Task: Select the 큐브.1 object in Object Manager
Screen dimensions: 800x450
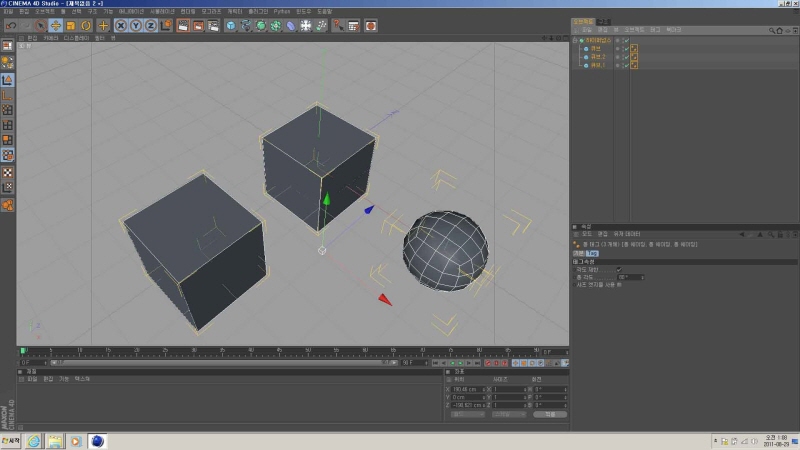Action: point(598,64)
